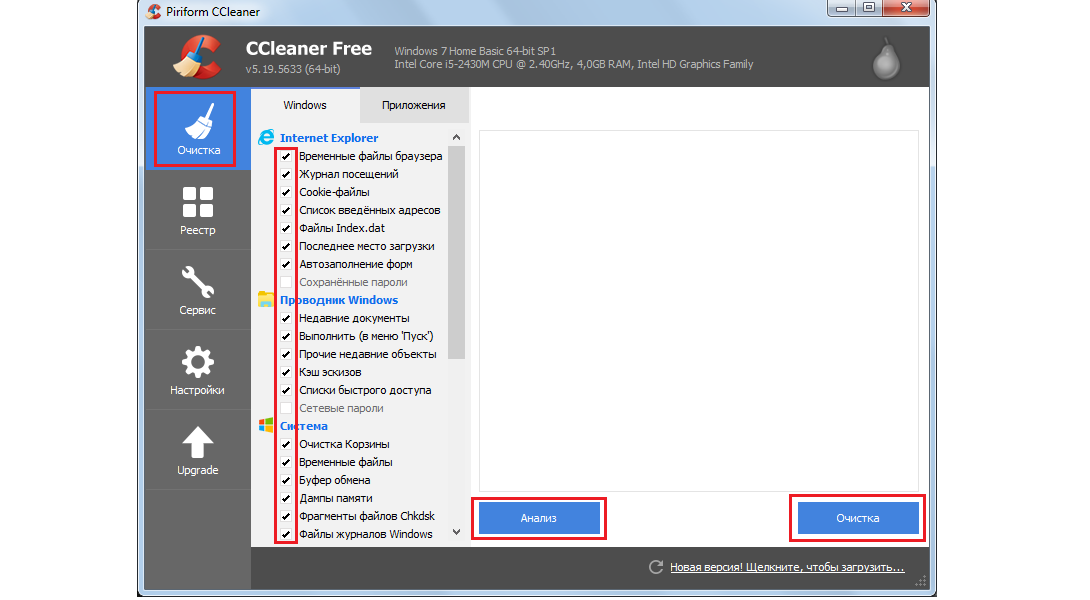Viewport: 1090px width, 600px height.
Task: Click the checklist vertical scrollbar thumb
Action: (x=457, y=253)
